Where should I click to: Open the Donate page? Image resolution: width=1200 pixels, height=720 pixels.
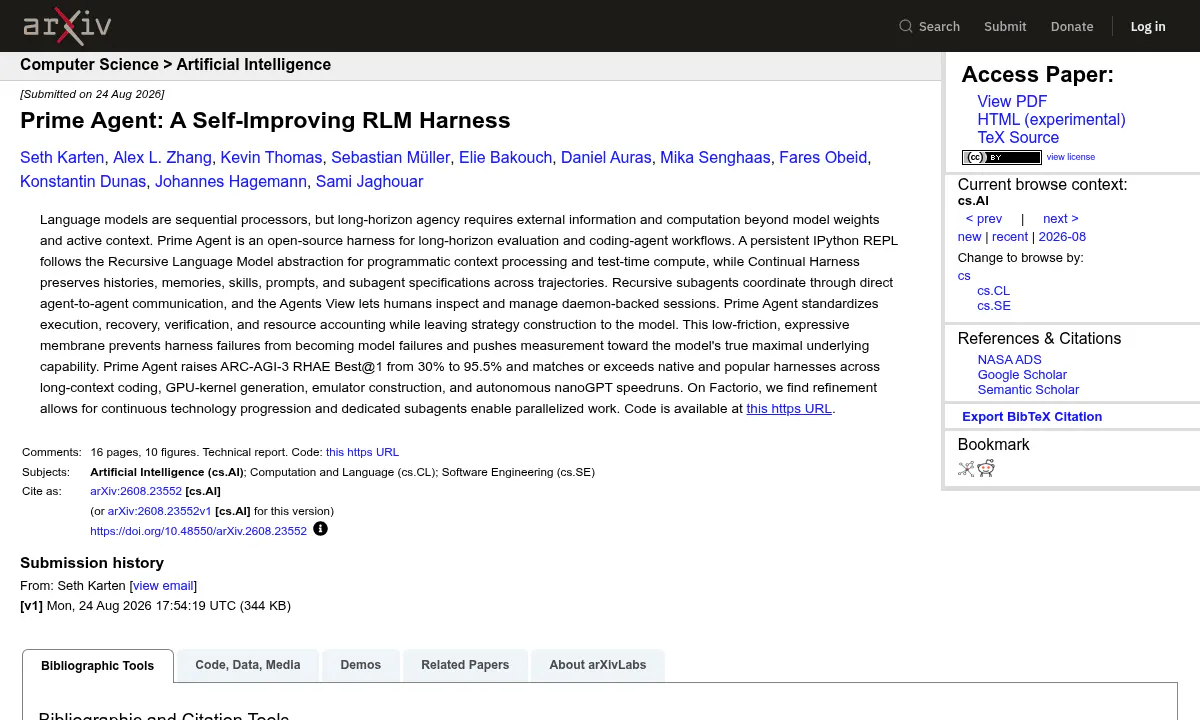tap(1072, 26)
